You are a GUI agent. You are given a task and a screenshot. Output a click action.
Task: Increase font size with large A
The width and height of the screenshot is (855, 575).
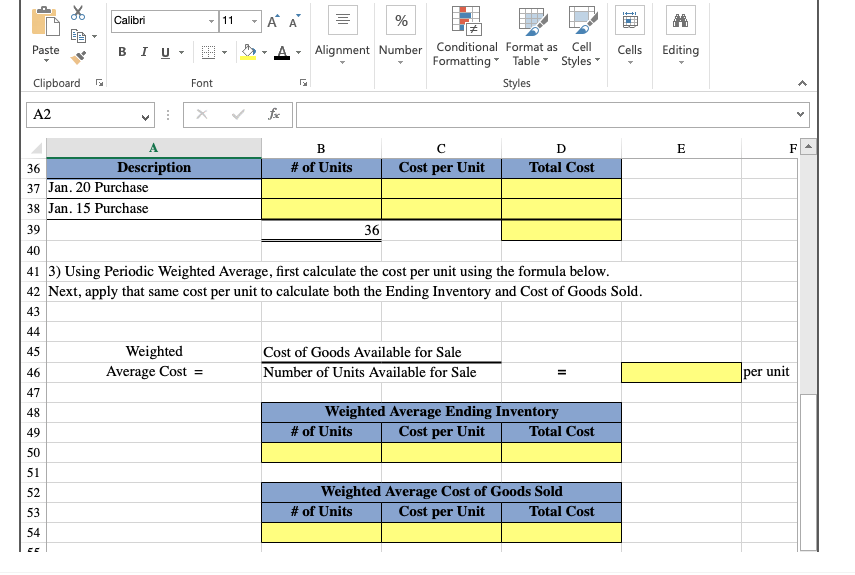tap(273, 21)
